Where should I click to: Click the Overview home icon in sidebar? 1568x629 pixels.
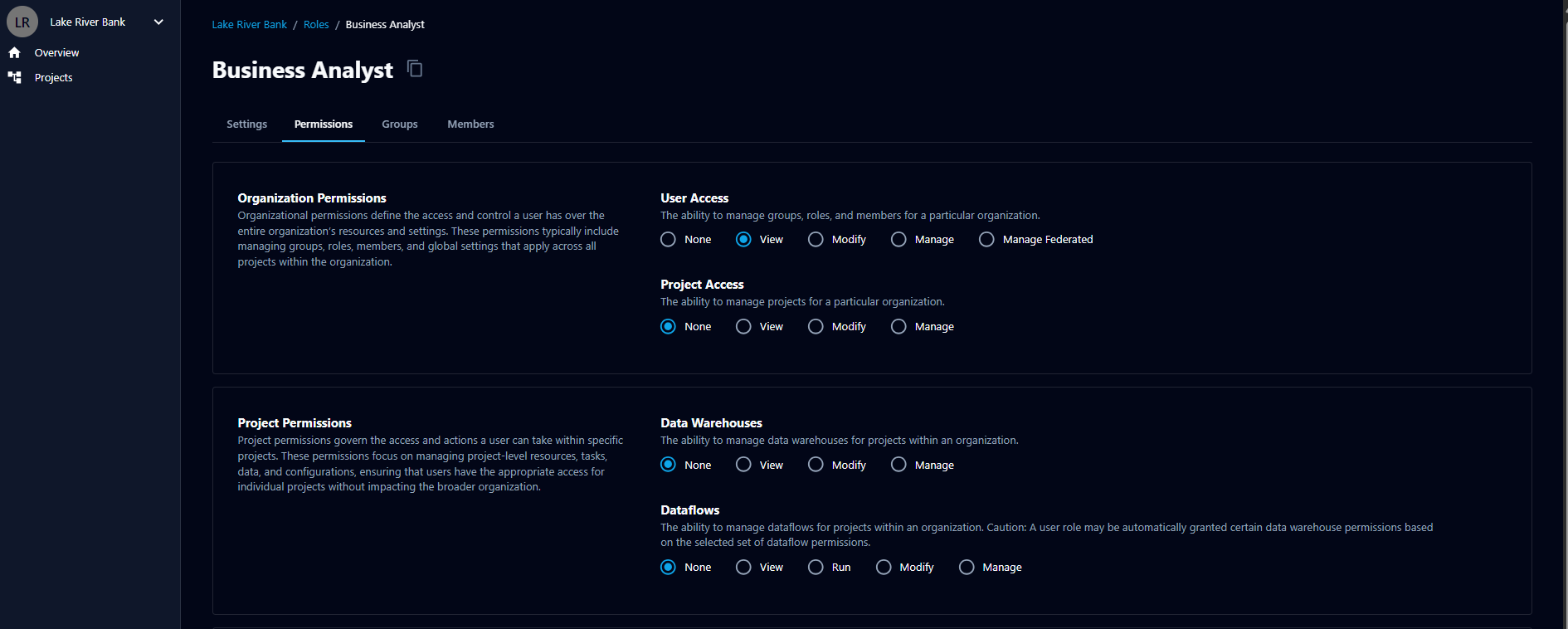[x=14, y=52]
